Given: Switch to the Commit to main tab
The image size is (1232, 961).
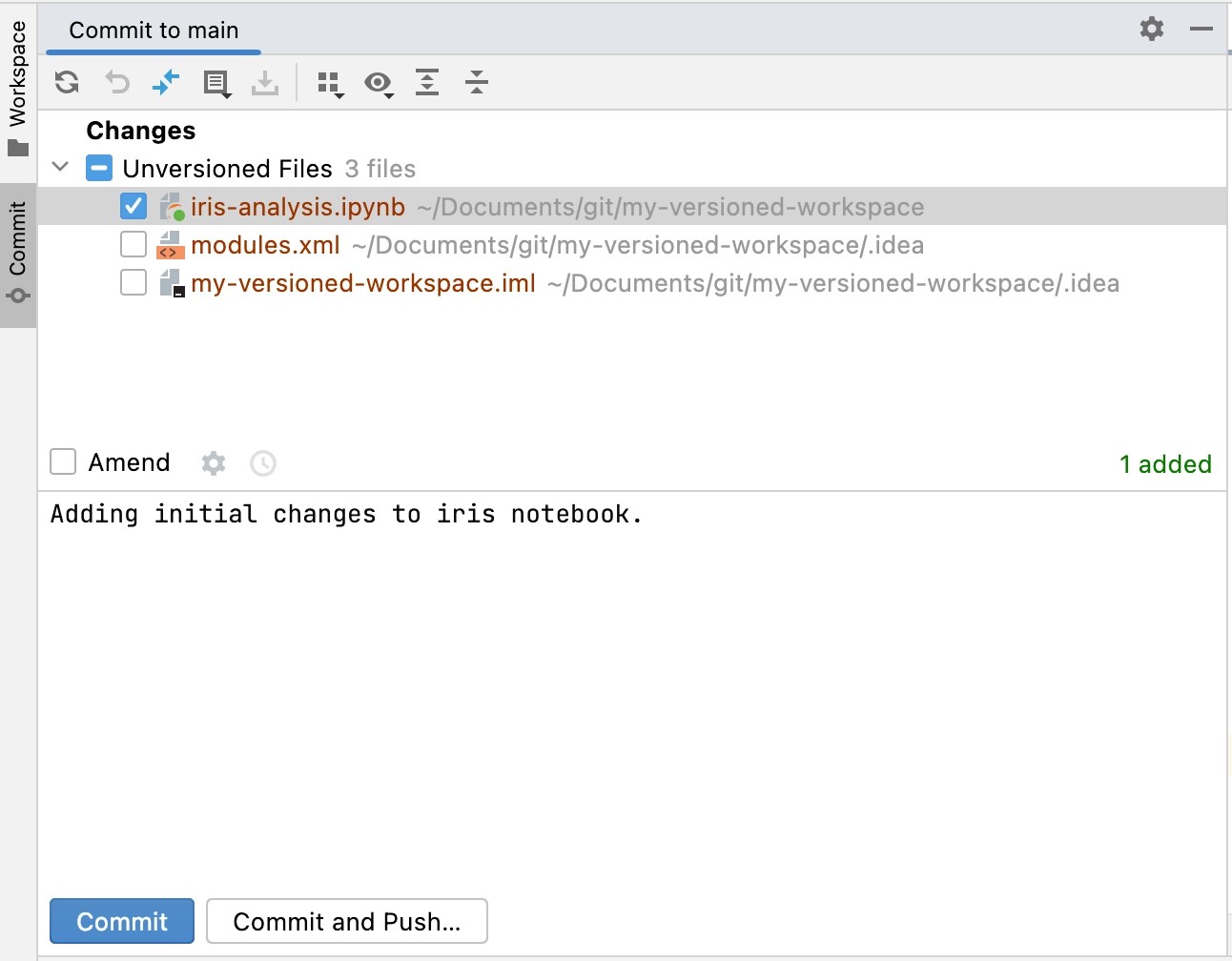Looking at the screenshot, I should click(153, 30).
